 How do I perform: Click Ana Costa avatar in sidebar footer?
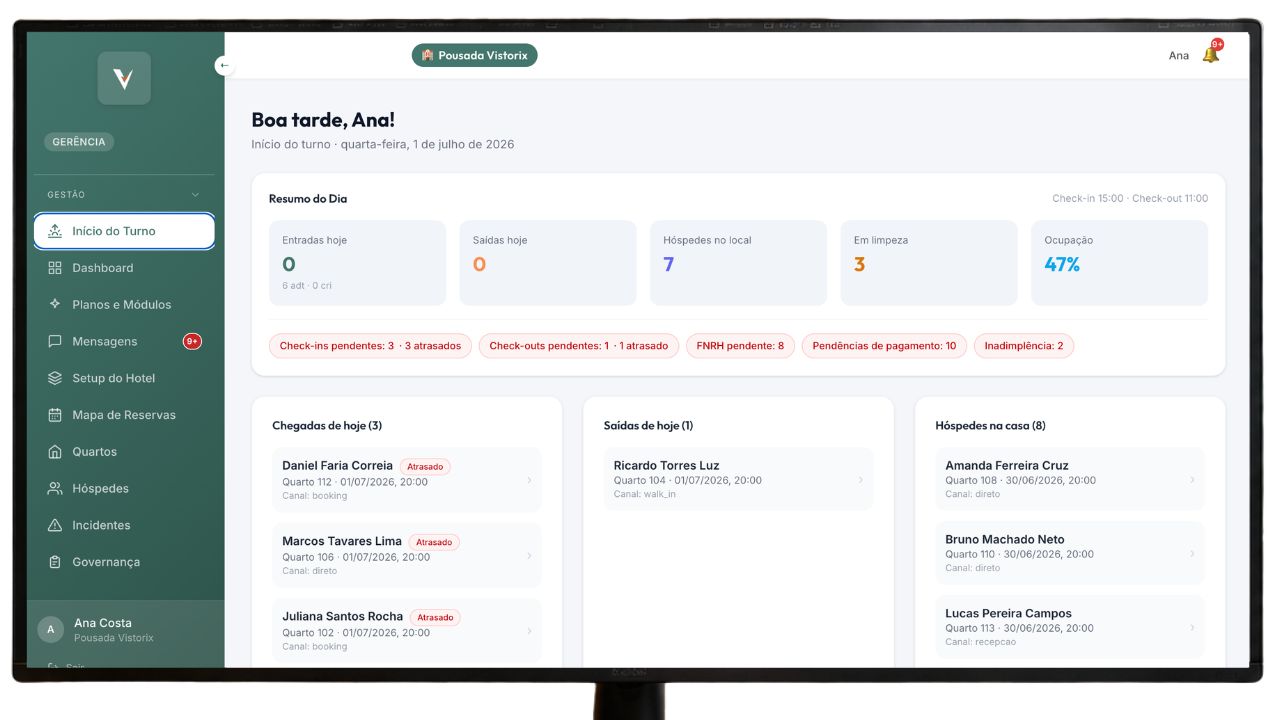[x=51, y=629]
